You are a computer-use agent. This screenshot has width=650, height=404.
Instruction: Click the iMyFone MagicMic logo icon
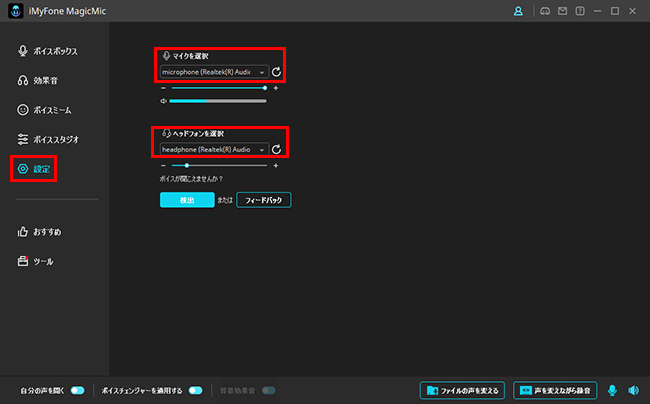tap(16, 11)
